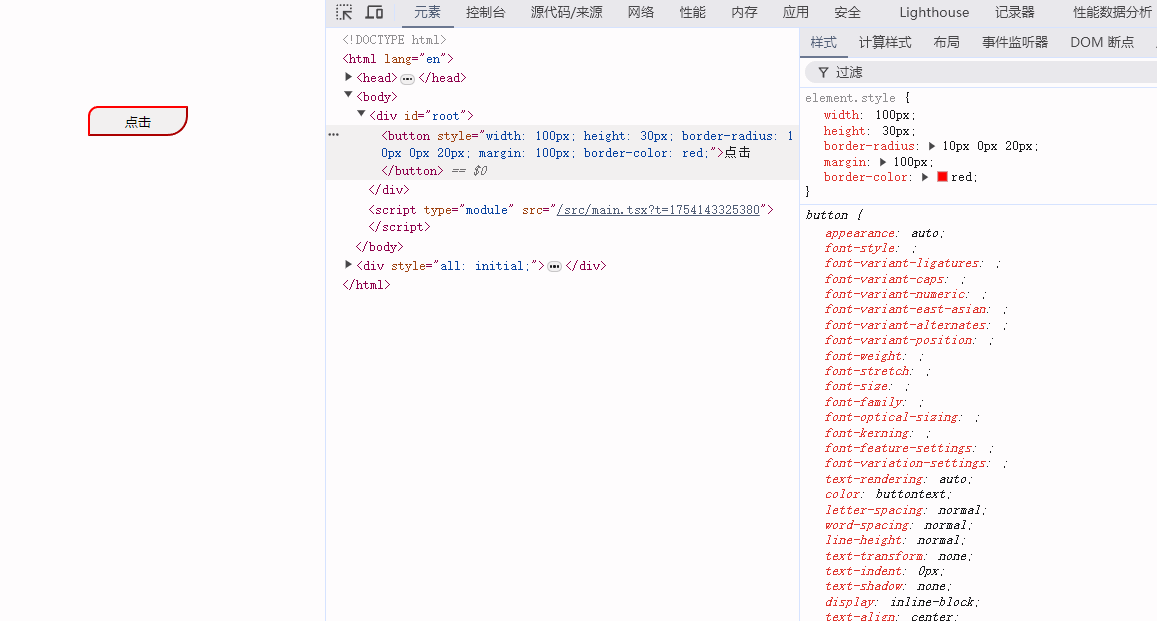This screenshot has height=621, width=1157.
Task: Click the letter-spacing: normal declaration
Action: click(x=905, y=510)
